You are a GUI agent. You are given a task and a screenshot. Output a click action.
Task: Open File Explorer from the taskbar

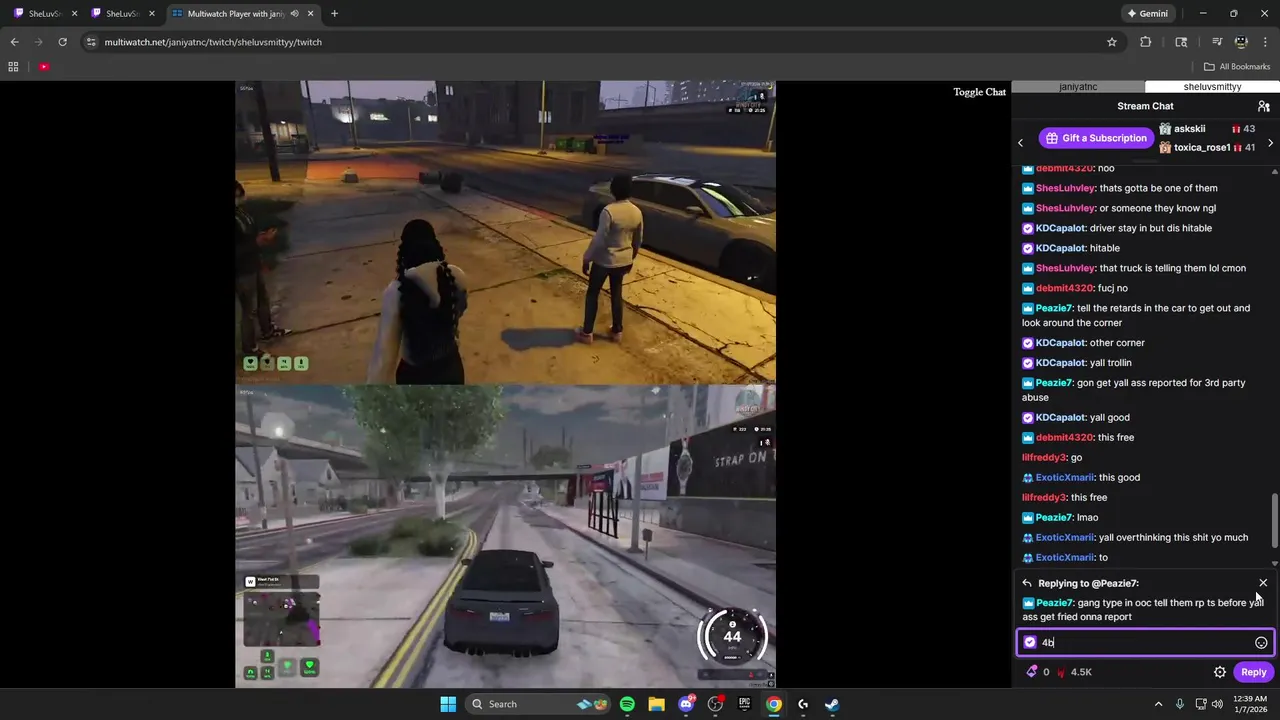click(x=656, y=704)
